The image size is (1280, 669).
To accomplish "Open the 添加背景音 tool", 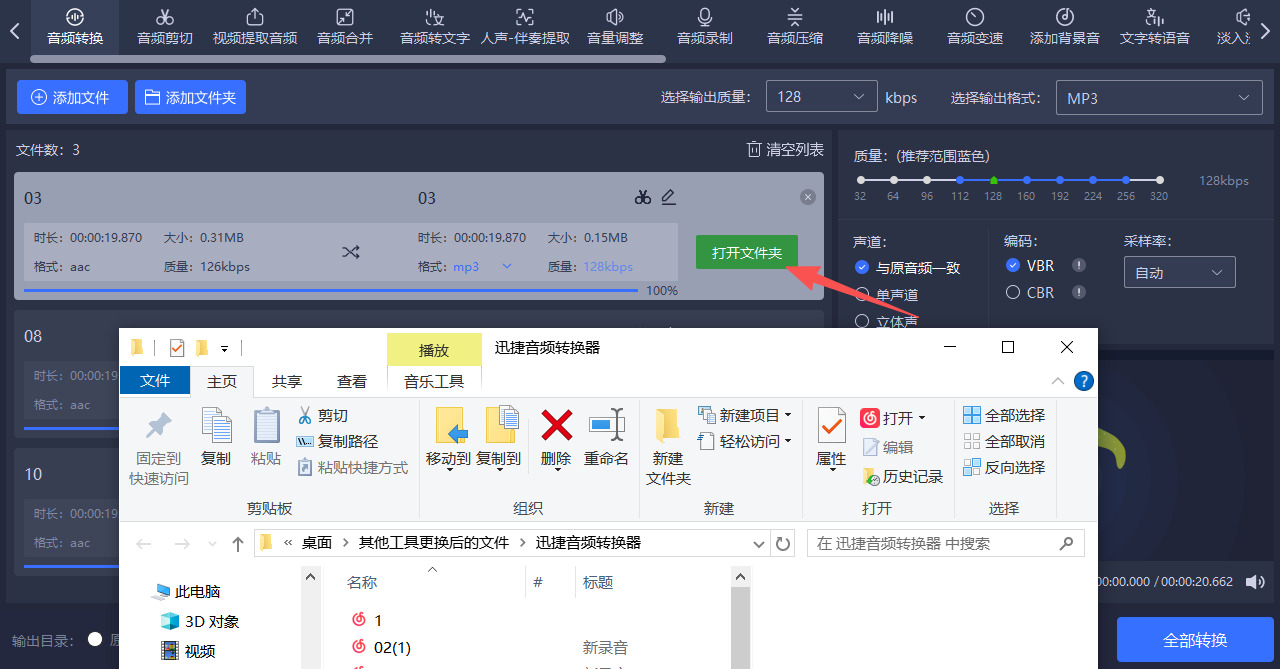I will (x=1065, y=27).
